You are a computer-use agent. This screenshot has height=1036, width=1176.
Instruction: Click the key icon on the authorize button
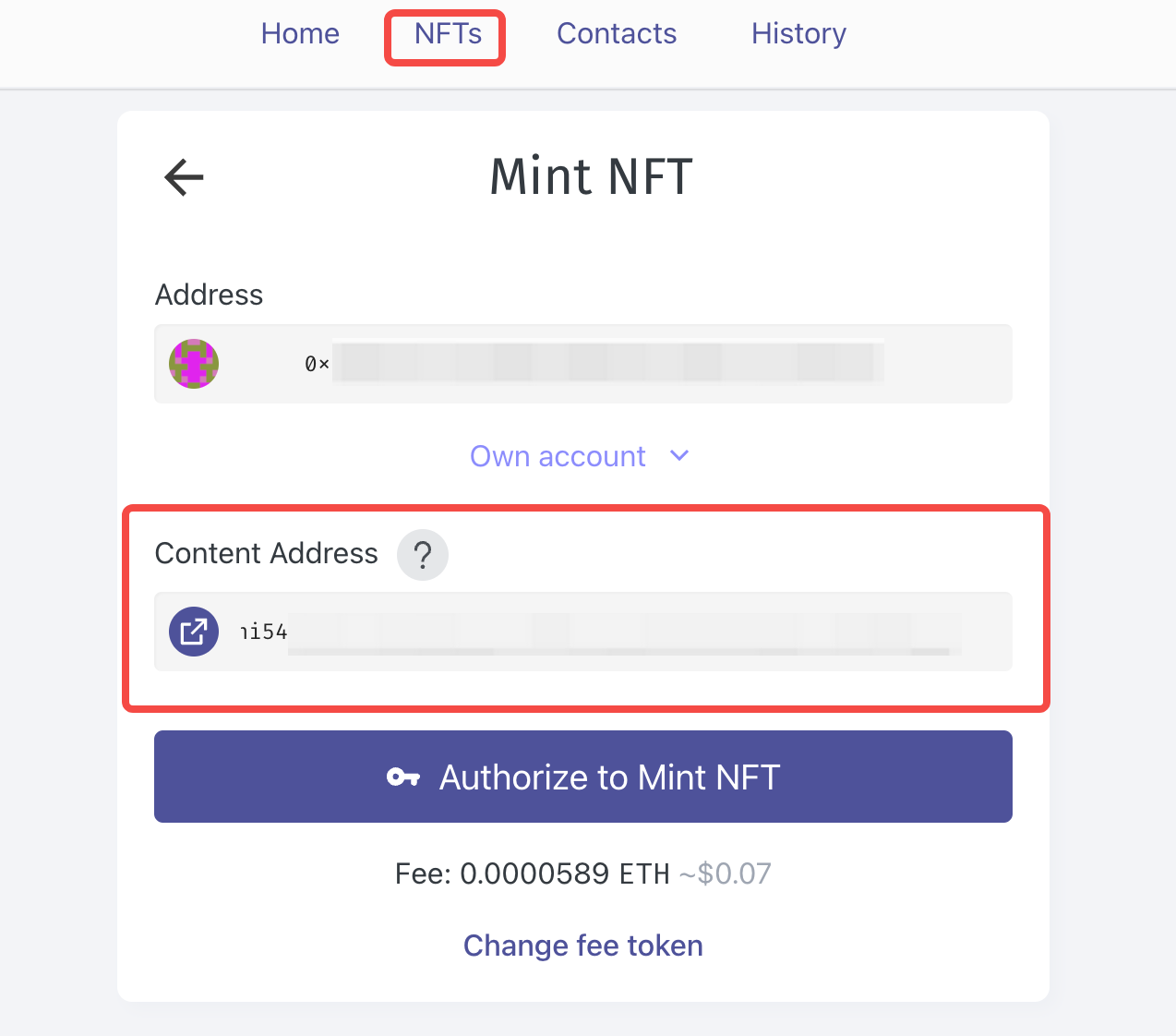[403, 777]
